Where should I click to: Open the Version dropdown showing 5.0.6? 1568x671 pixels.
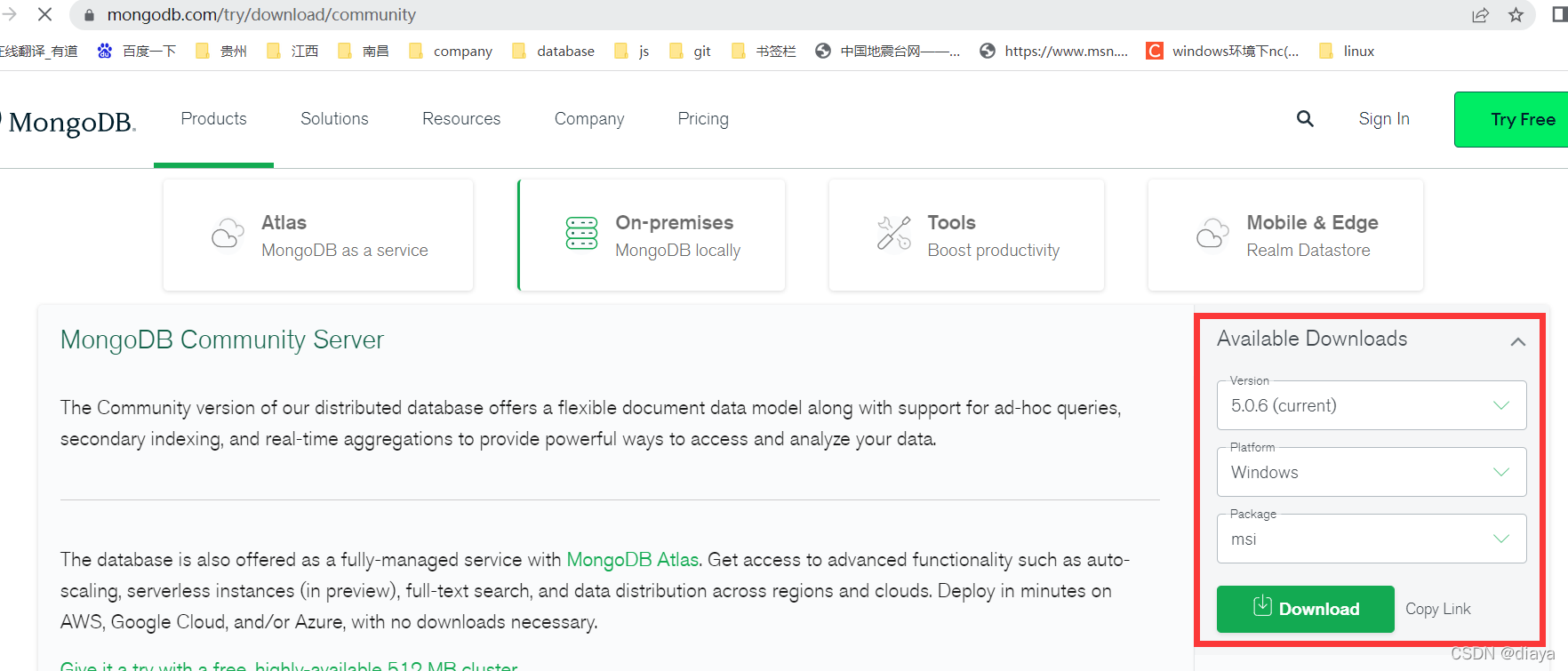[1372, 405]
